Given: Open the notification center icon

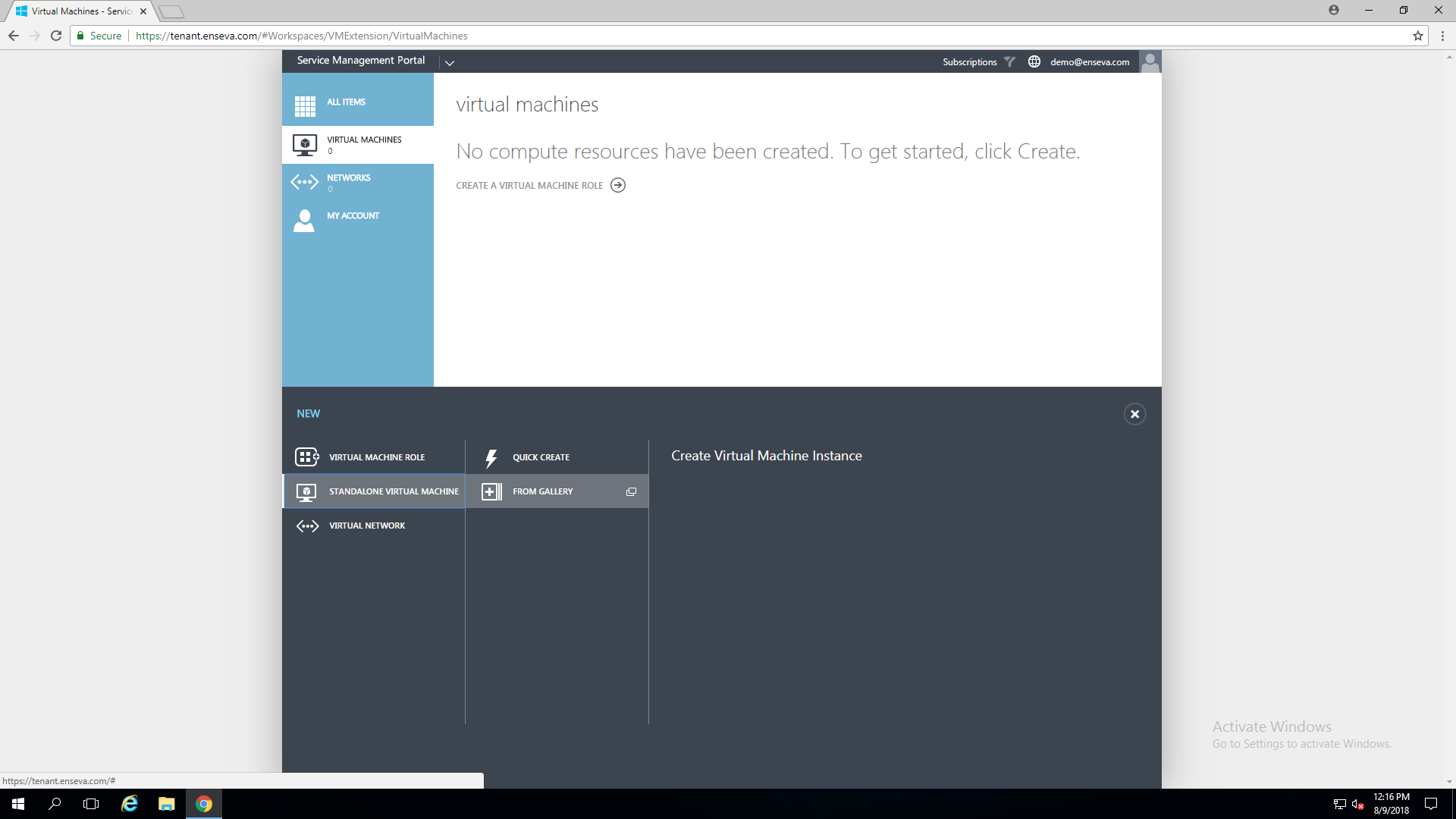Looking at the screenshot, I should point(1431,804).
